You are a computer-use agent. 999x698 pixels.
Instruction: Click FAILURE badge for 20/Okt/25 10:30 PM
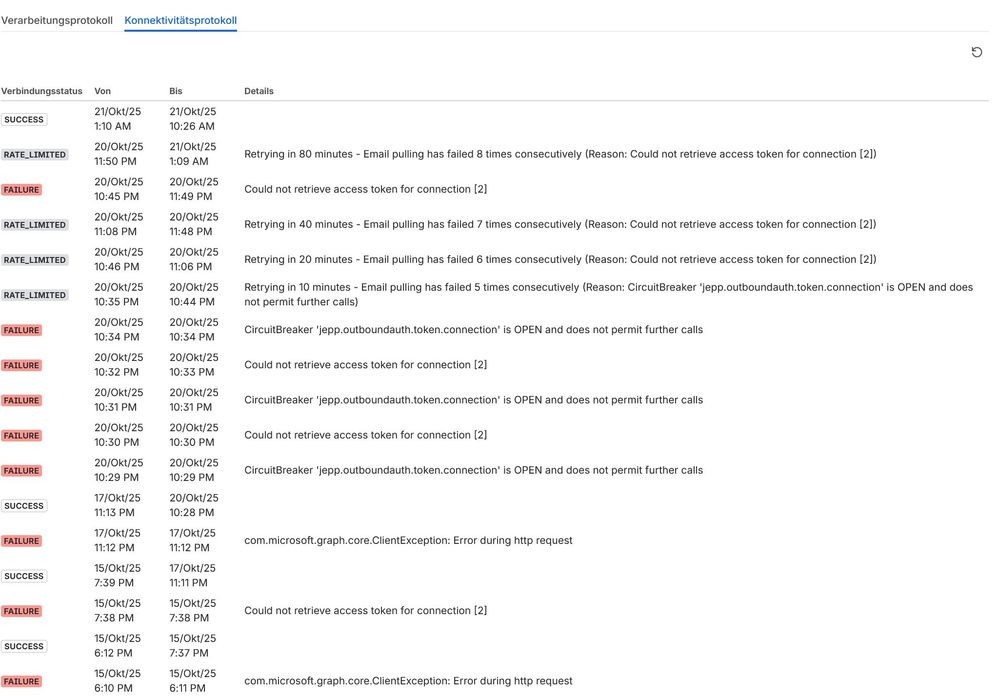pos(22,436)
